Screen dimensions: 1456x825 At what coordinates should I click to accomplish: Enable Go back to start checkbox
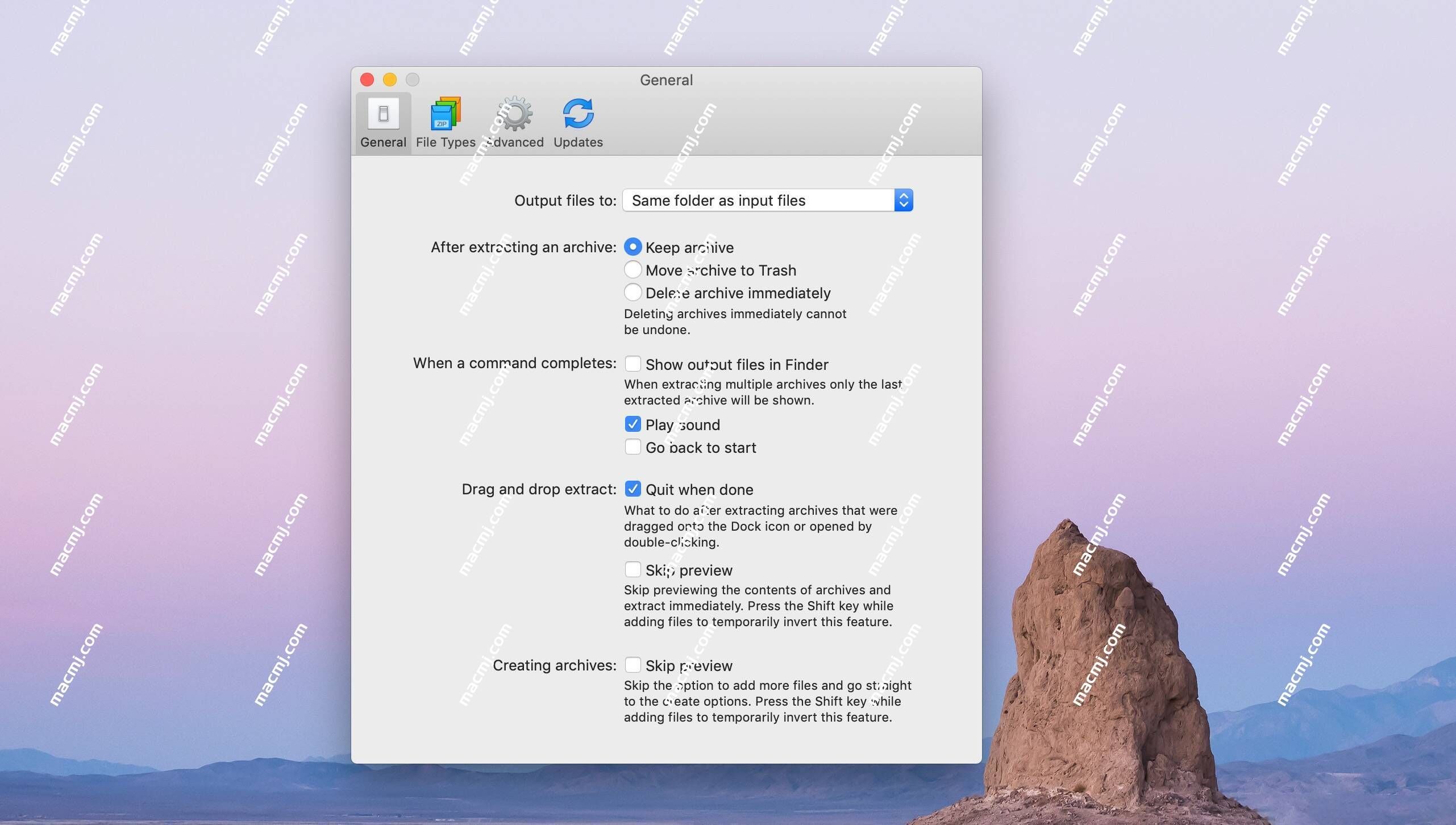[x=633, y=447]
